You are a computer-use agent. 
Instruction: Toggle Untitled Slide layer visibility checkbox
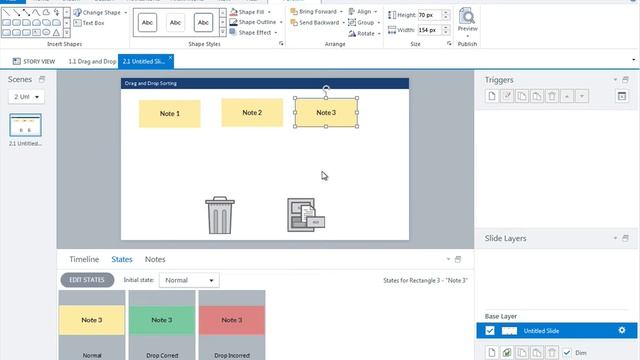490,331
